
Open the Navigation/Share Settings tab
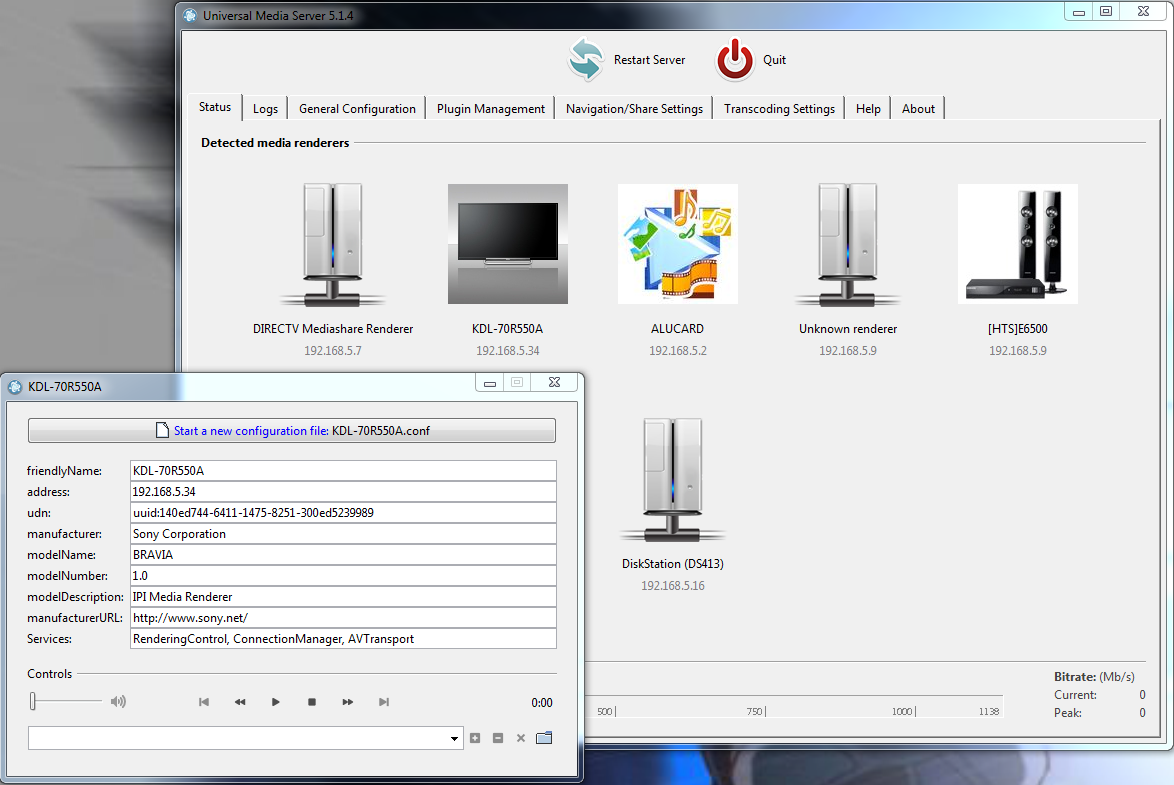pos(634,109)
